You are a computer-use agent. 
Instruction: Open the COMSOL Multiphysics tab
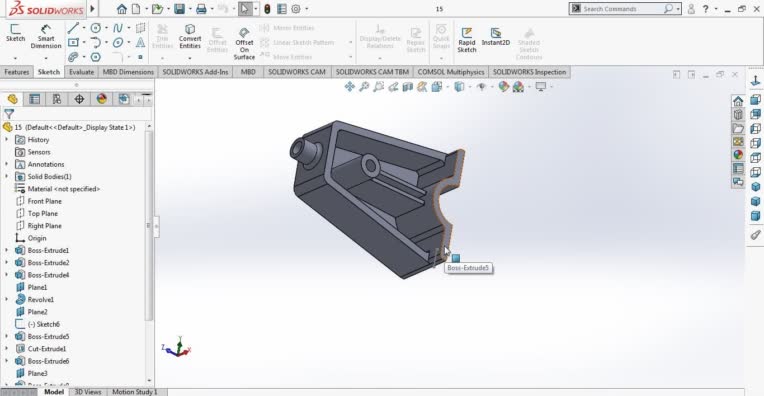pos(451,72)
